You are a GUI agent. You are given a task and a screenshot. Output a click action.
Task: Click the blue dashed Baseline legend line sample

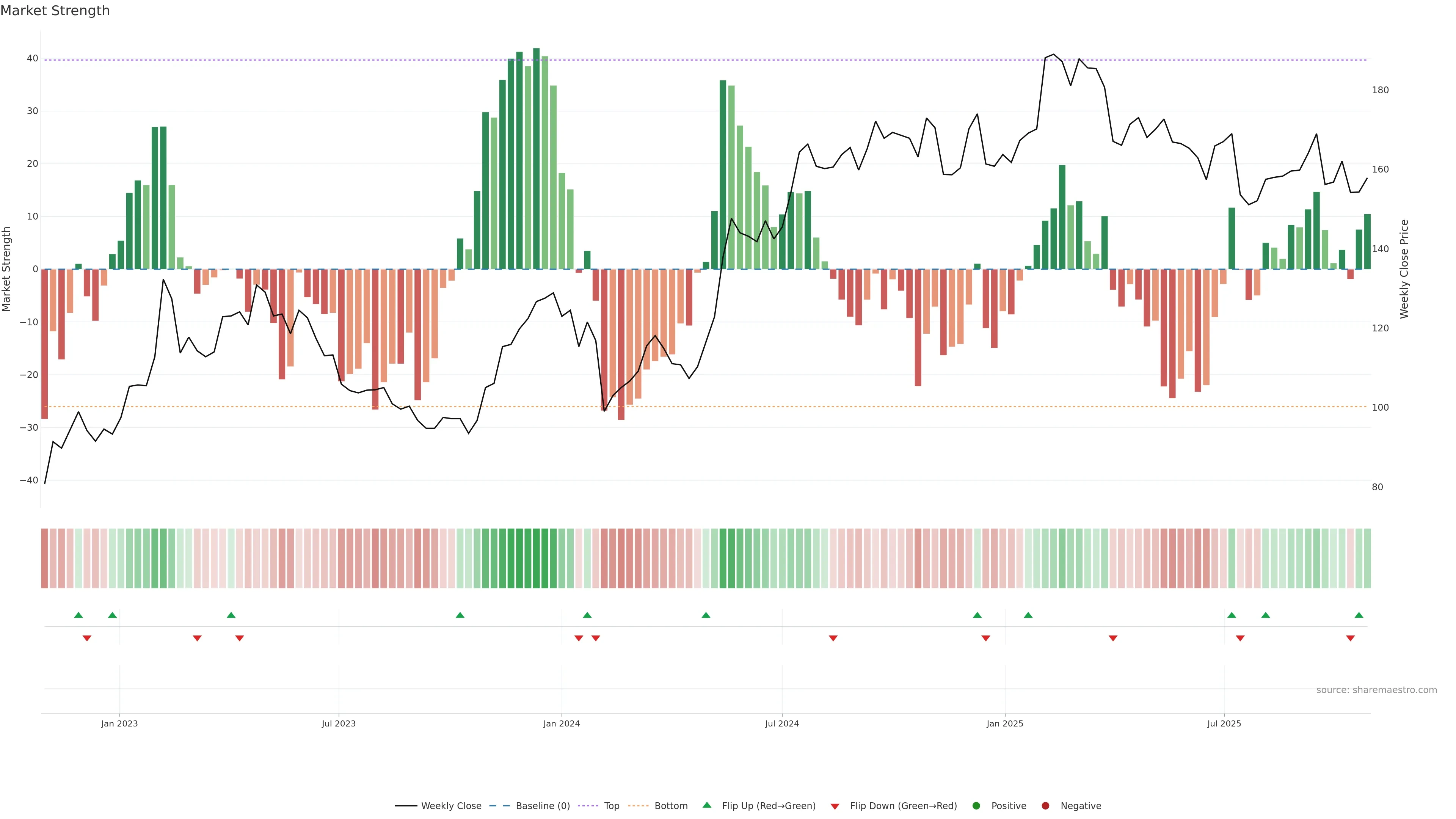500,805
